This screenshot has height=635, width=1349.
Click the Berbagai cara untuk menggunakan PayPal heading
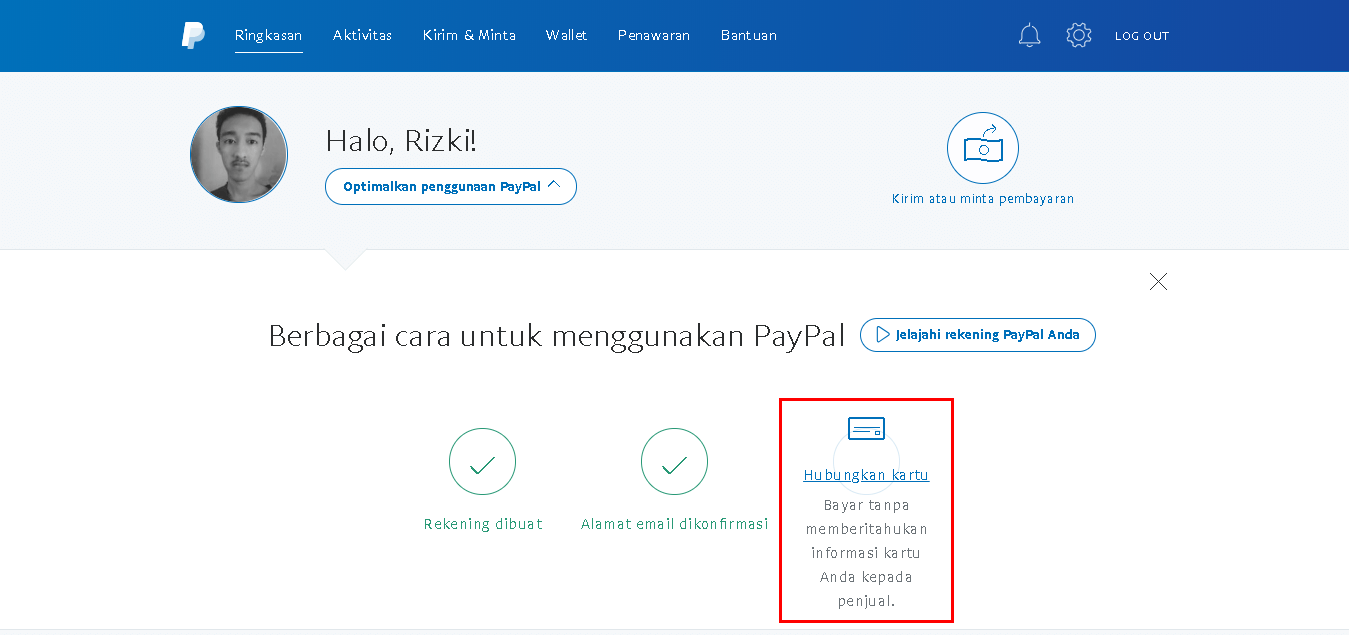point(557,336)
